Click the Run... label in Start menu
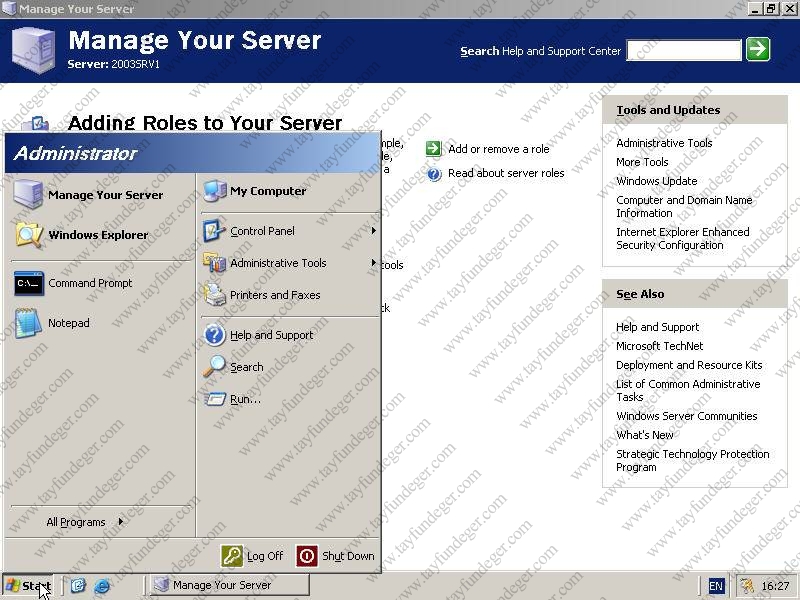This screenshot has height=600, width=800. pos(245,399)
